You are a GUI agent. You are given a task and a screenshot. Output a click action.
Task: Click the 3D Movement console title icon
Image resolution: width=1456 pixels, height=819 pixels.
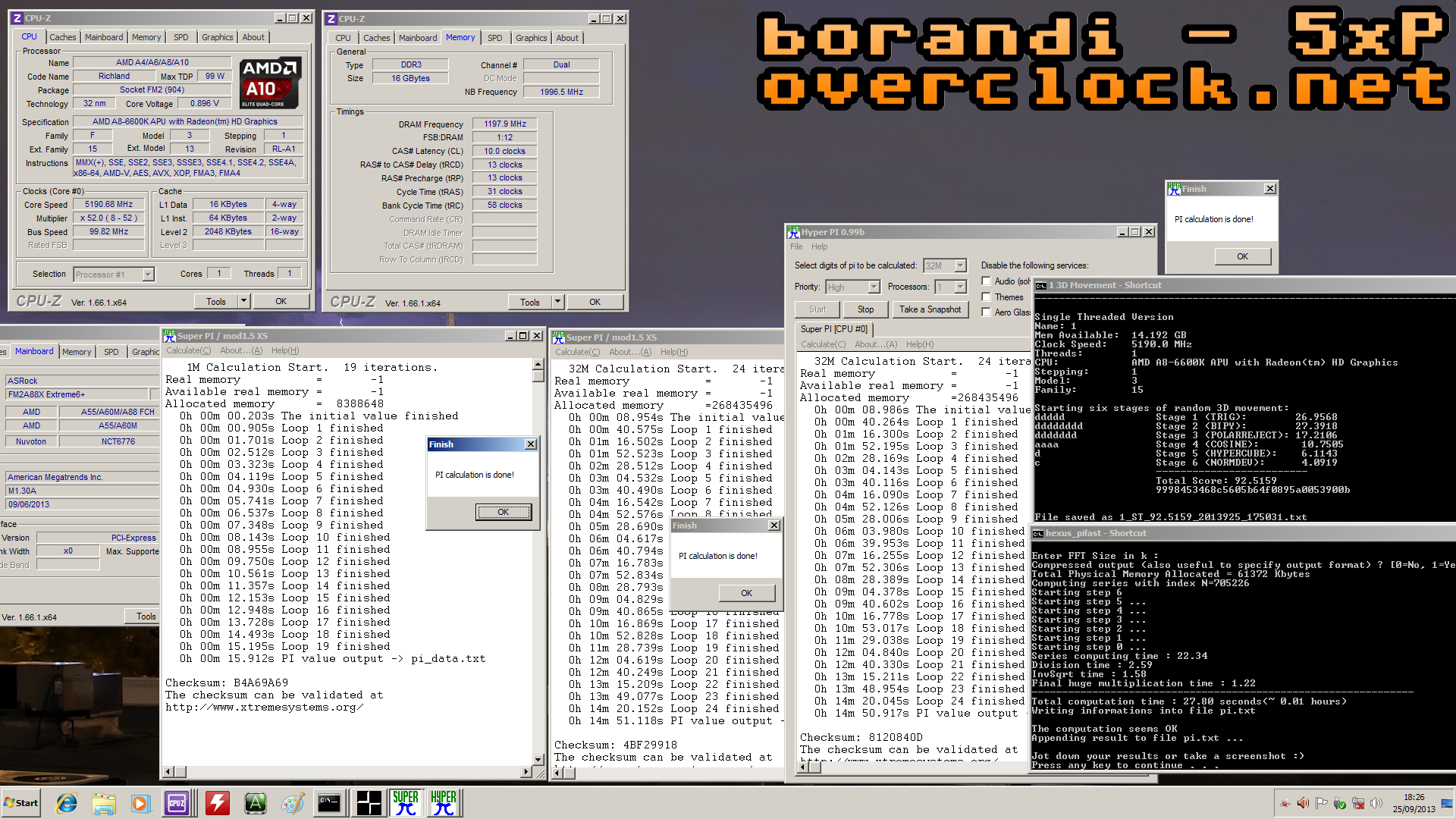[1041, 286]
